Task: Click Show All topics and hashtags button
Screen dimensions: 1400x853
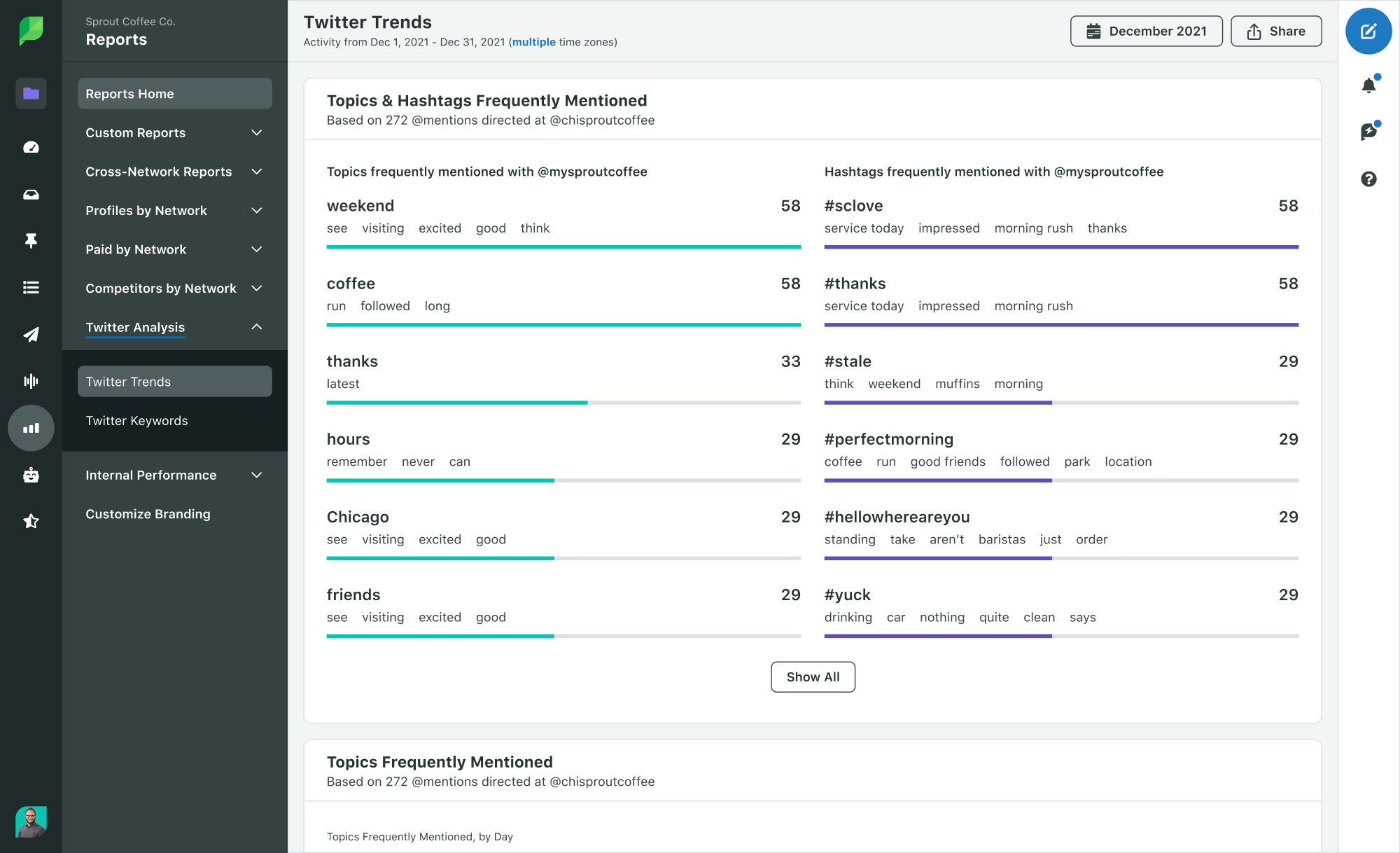Action: (812, 677)
